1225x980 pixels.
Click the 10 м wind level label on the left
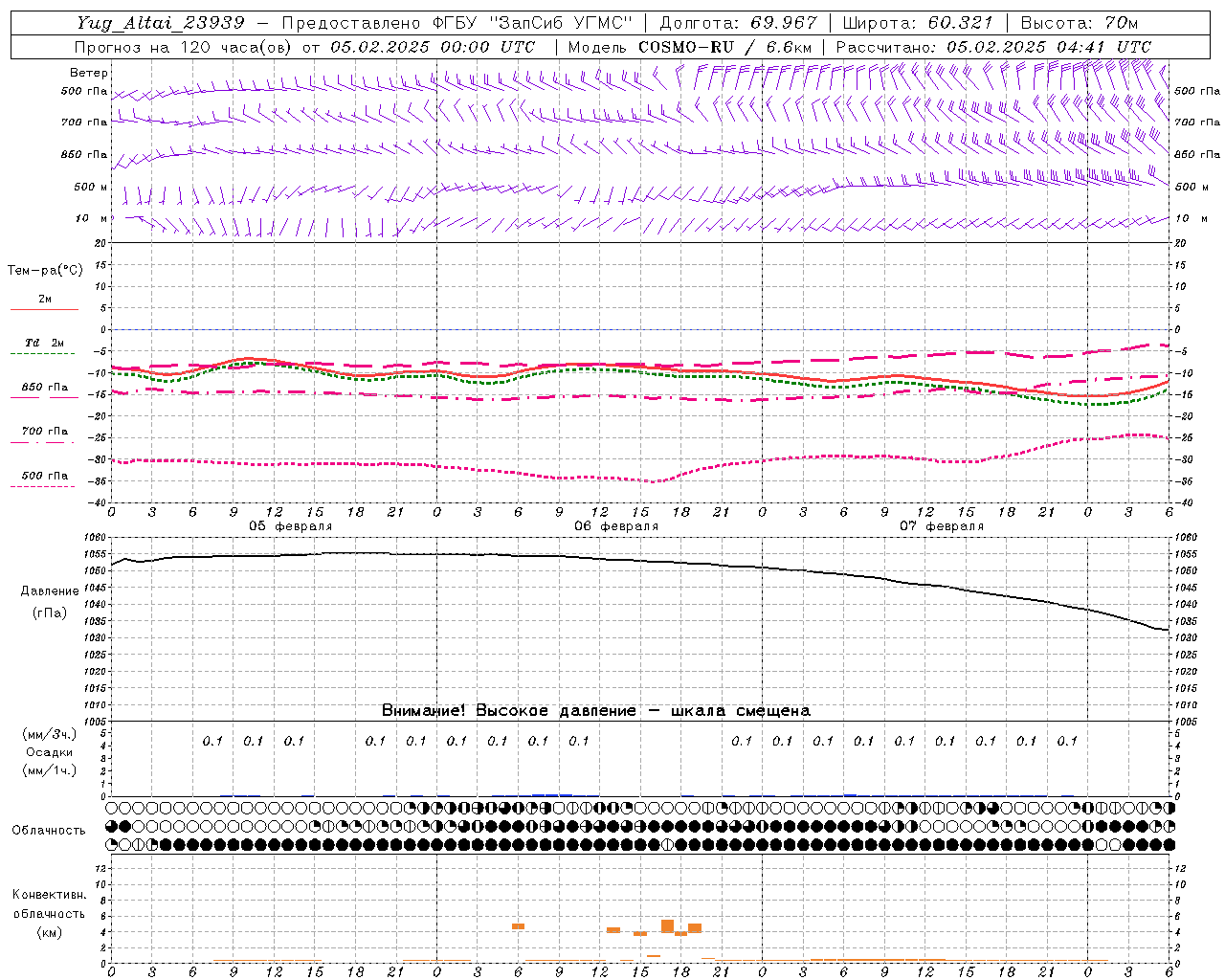[92, 218]
